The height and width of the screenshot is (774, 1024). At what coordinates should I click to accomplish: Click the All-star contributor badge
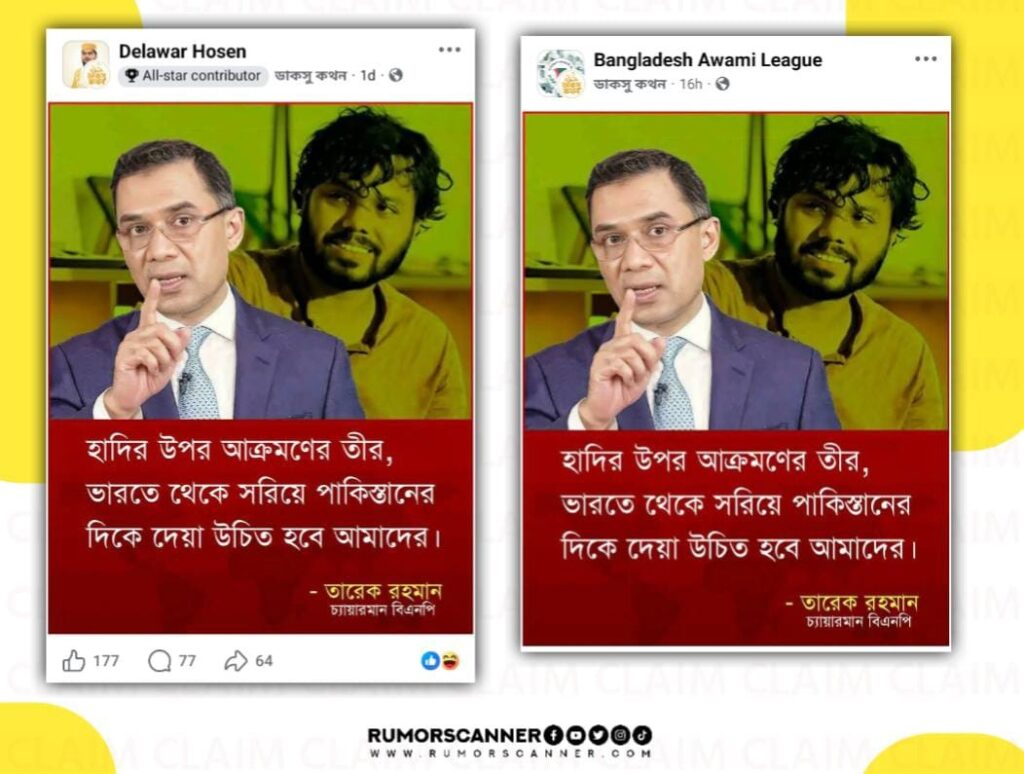[x=193, y=76]
